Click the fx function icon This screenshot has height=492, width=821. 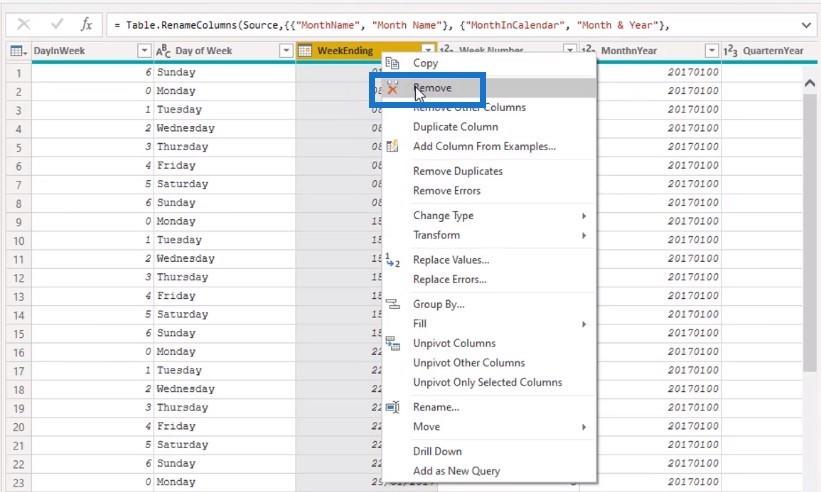(x=86, y=24)
